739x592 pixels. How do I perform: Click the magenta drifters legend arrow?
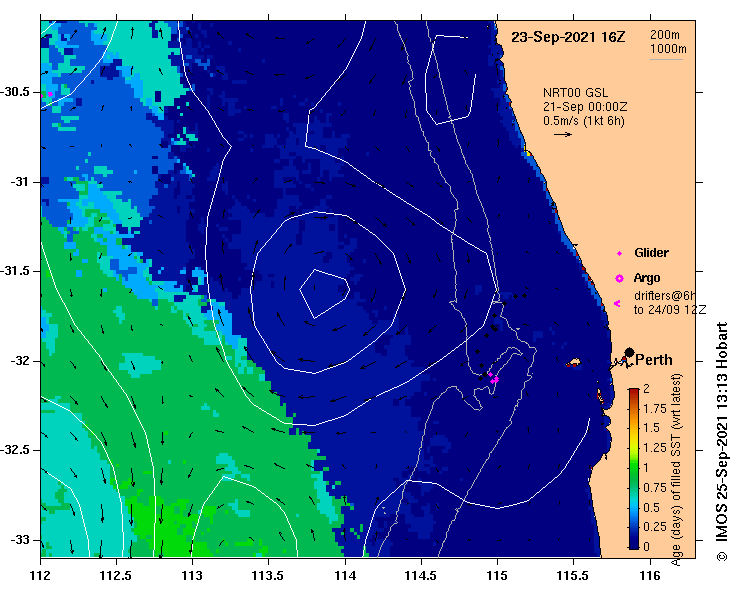tap(617, 304)
